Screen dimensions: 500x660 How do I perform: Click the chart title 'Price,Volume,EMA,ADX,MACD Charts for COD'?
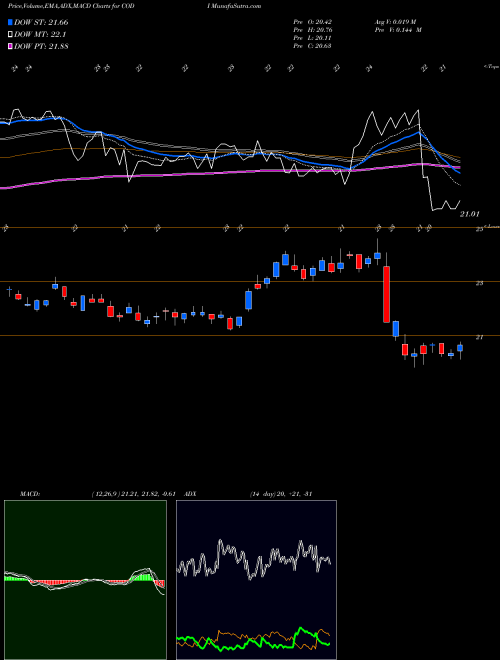(x=71, y=6)
